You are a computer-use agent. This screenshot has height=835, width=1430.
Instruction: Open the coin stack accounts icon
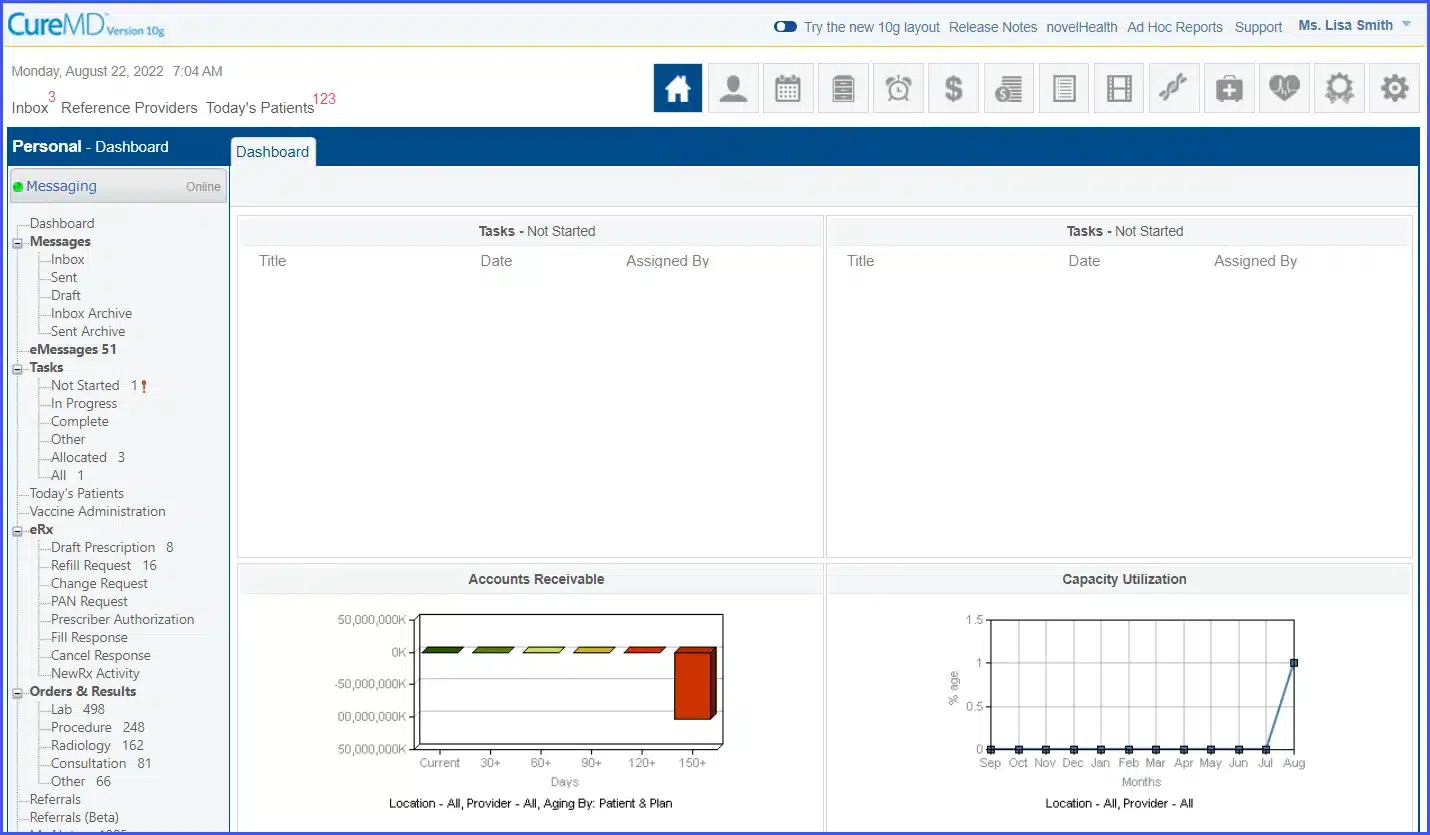tap(1009, 88)
